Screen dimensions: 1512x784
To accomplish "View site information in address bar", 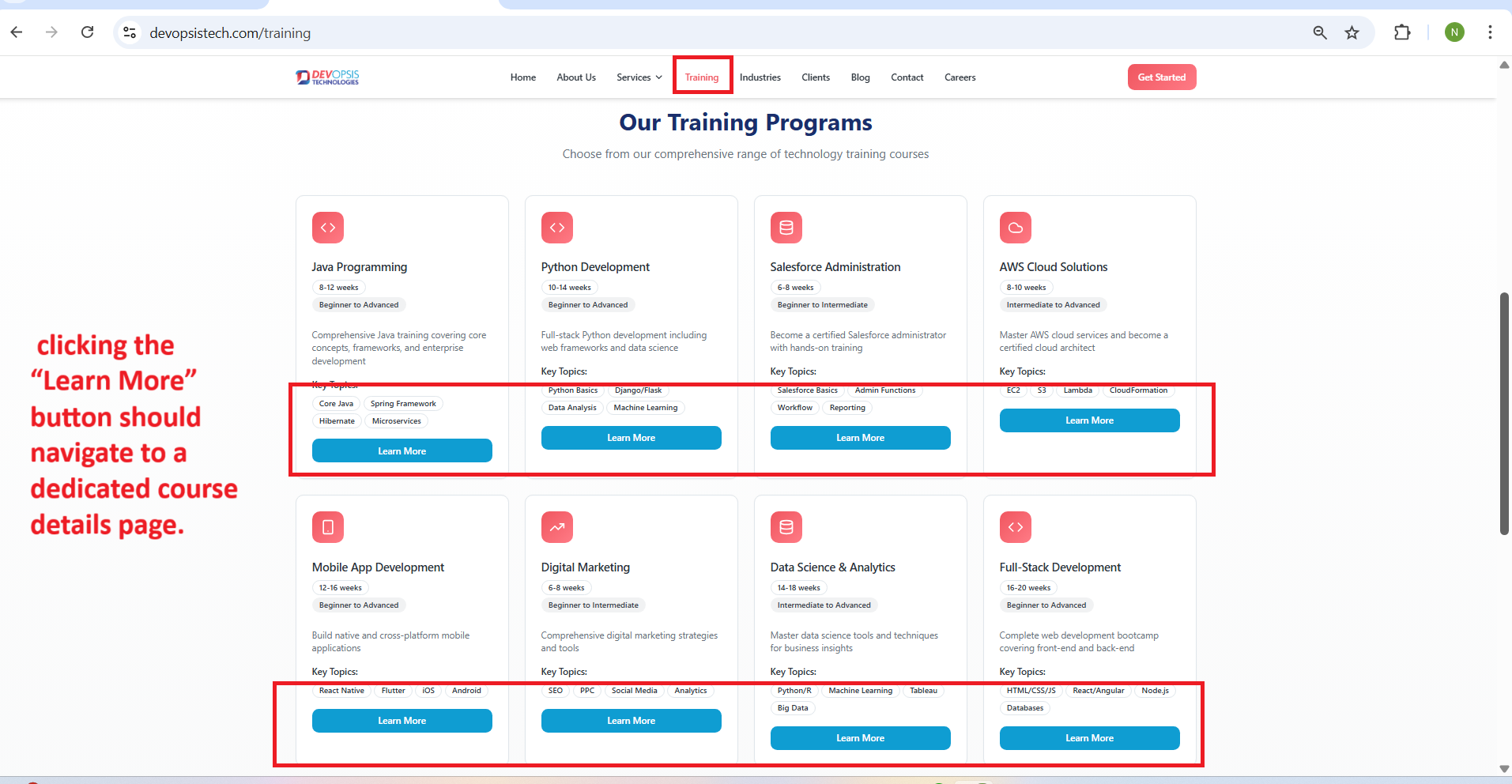I will click(x=130, y=32).
